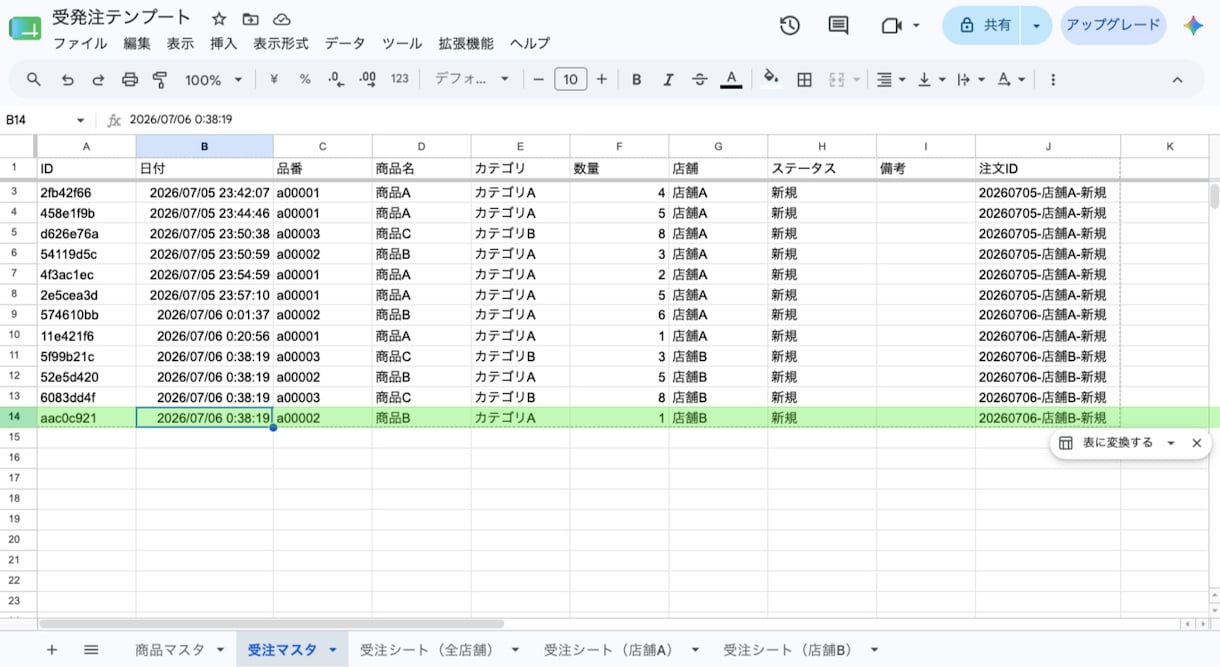Image resolution: width=1220 pixels, height=667 pixels.
Task: Activate the paint format tool
Action: tap(160, 79)
